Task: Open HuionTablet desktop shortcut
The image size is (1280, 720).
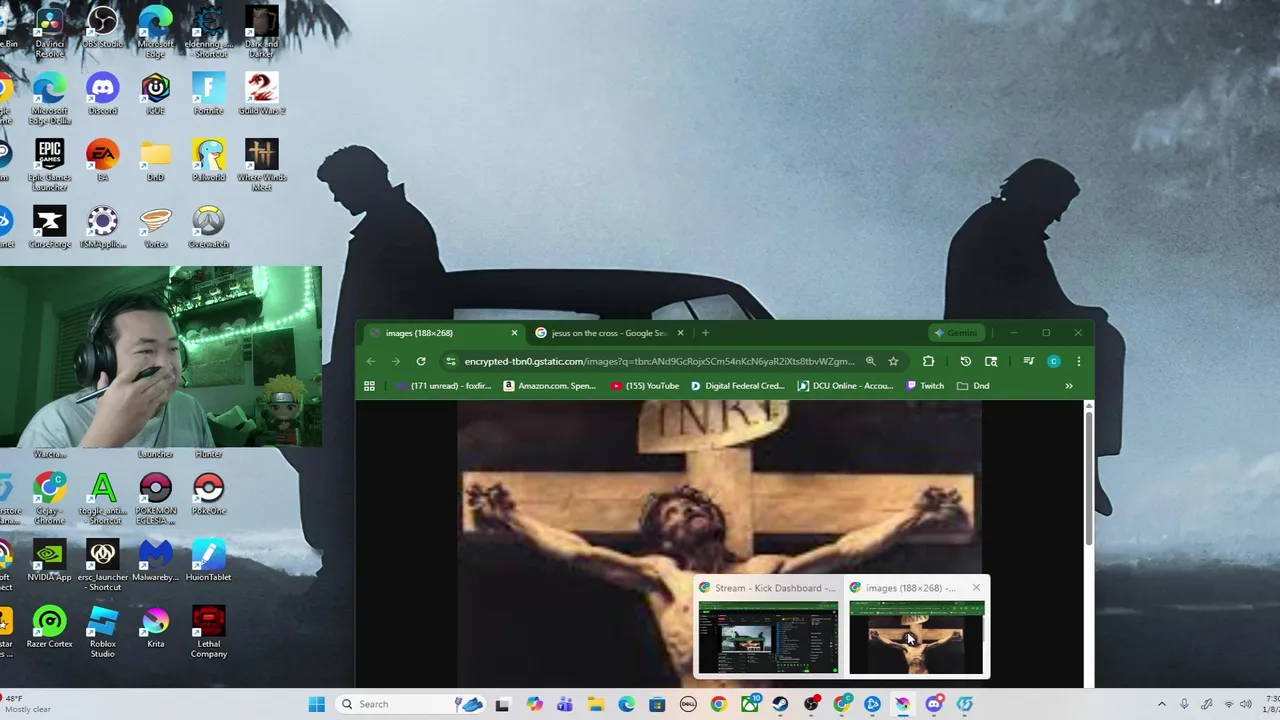Action: coord(208,560)
